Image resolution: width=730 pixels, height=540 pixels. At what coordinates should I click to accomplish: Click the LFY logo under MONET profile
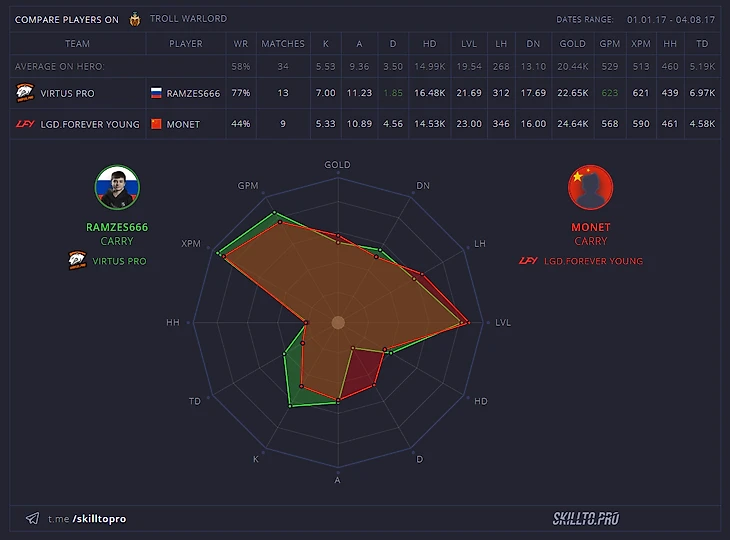pos(528,261)
